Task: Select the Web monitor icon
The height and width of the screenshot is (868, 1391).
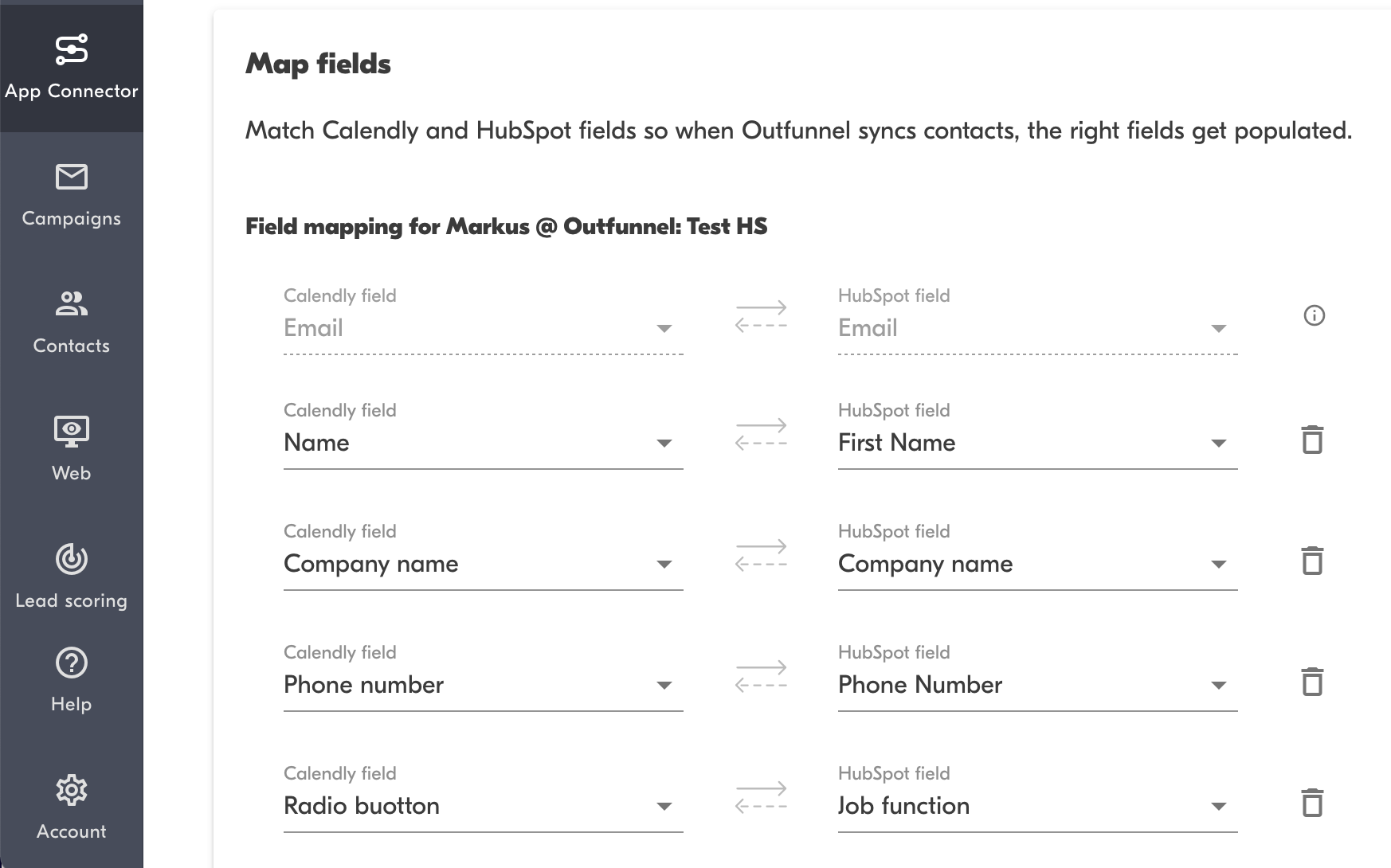Action: 71,431
